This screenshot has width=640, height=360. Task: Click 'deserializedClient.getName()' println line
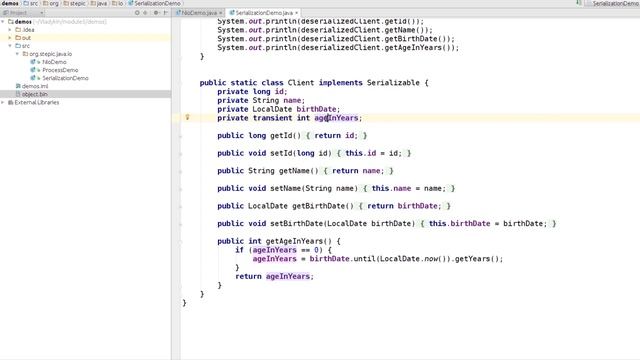click(x=324, y=30)
